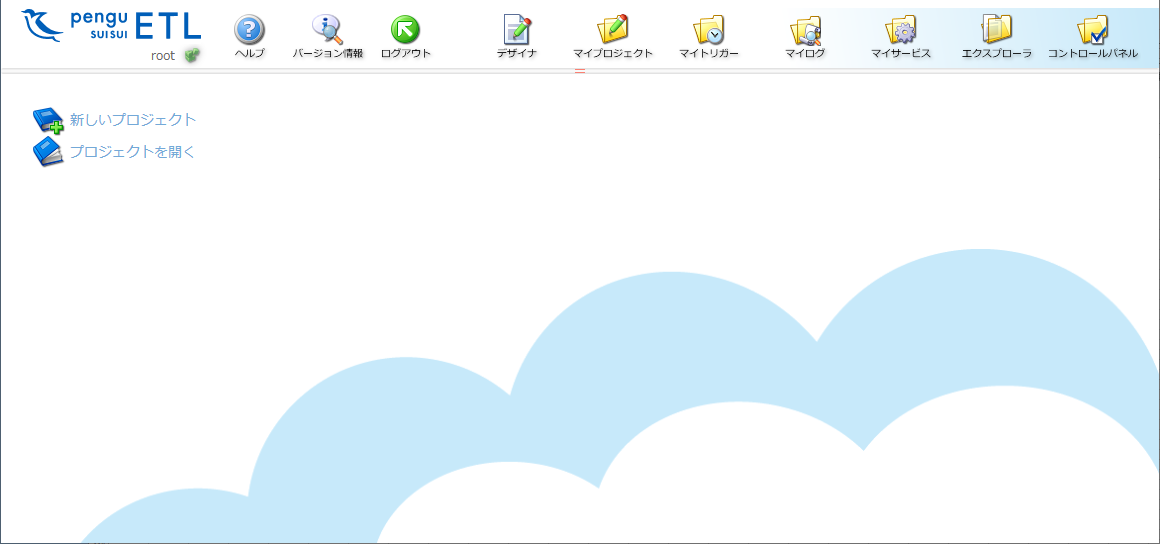Click the プロジェクトを開く link
This screenshot has width=1160, height=544.
pos(132,152)
